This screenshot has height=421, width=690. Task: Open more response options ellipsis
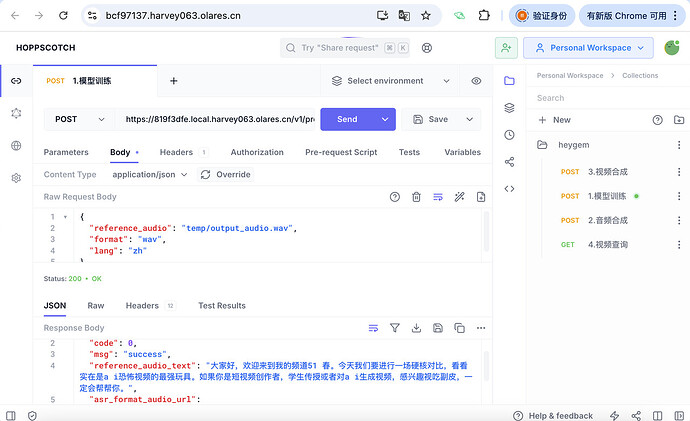point(481,328)
